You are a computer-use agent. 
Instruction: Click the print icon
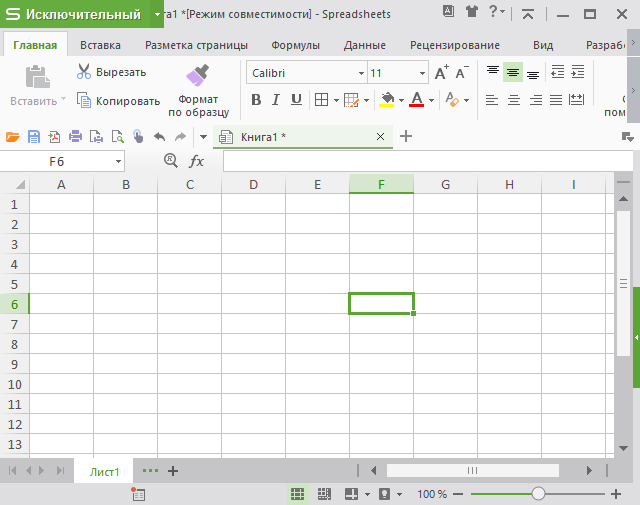click(75, 136)
